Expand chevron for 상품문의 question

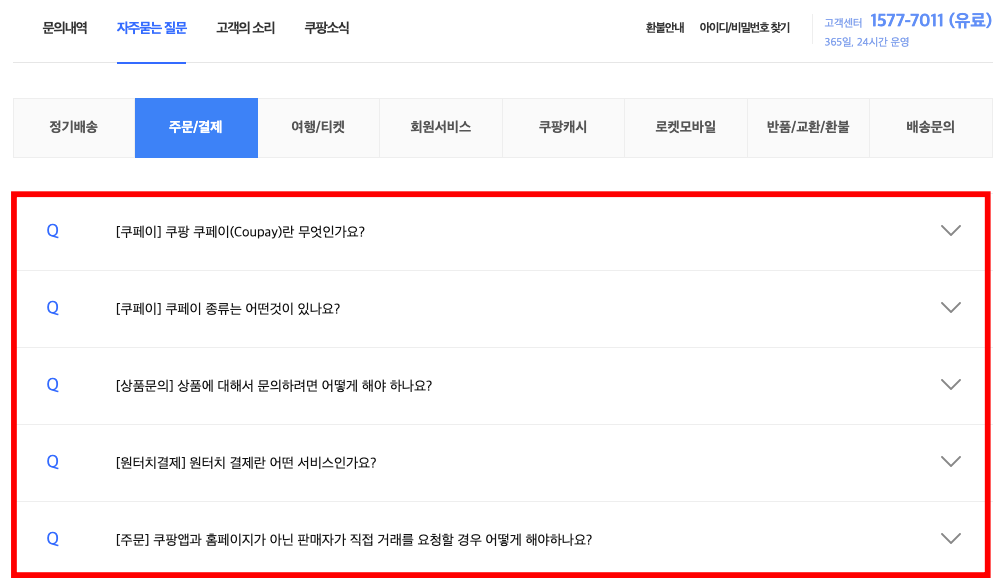click(951, 384)
